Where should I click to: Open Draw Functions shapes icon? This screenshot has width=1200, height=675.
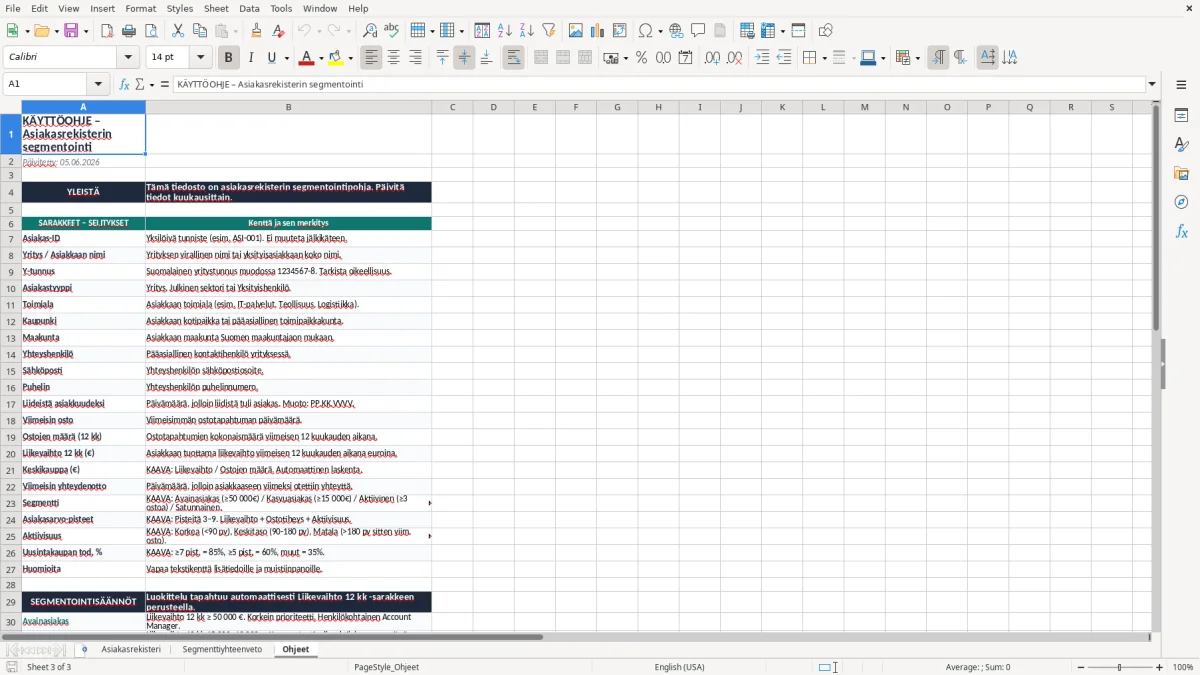pos(825,31)
